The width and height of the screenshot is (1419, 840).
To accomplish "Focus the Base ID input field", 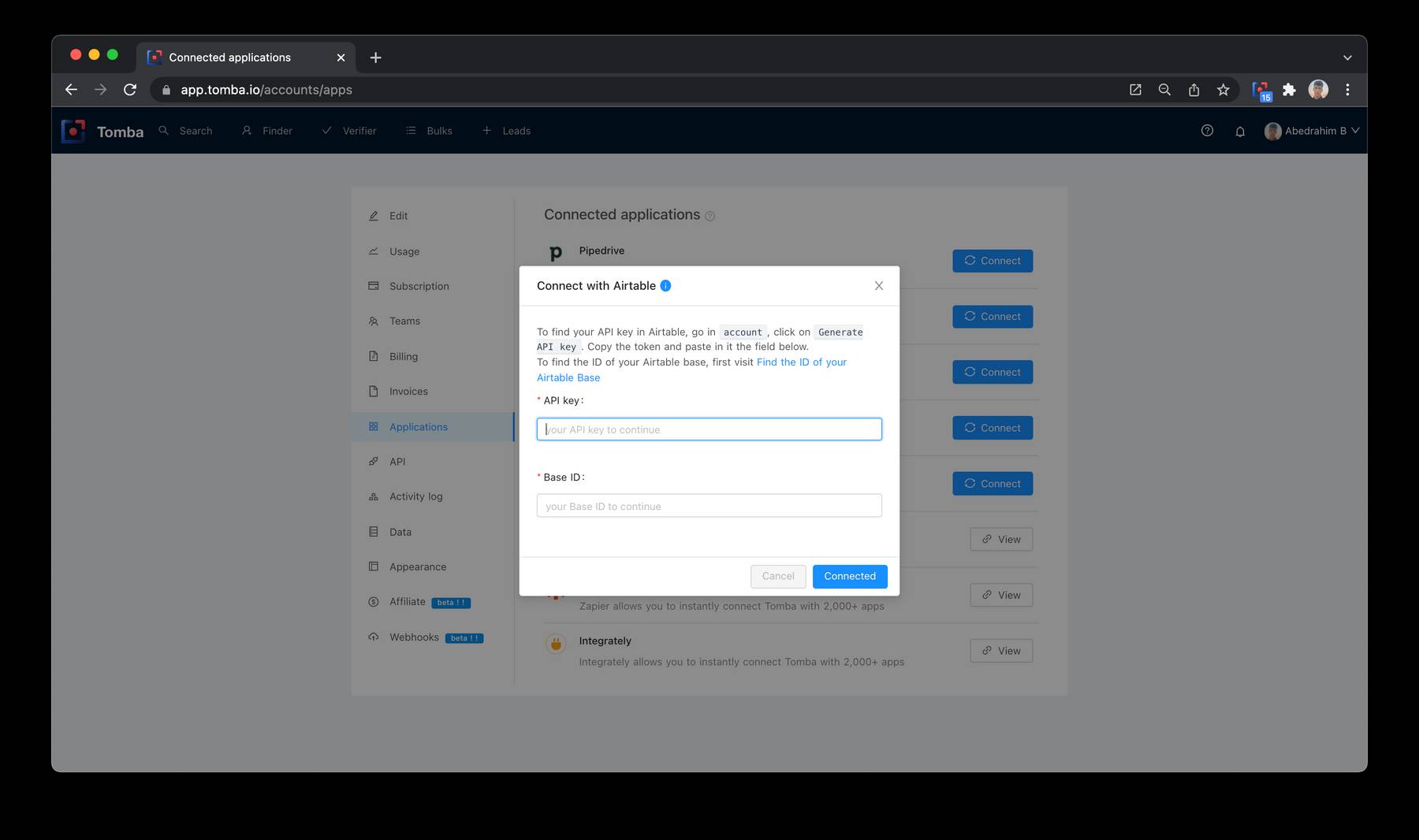I will coord(709,506).
